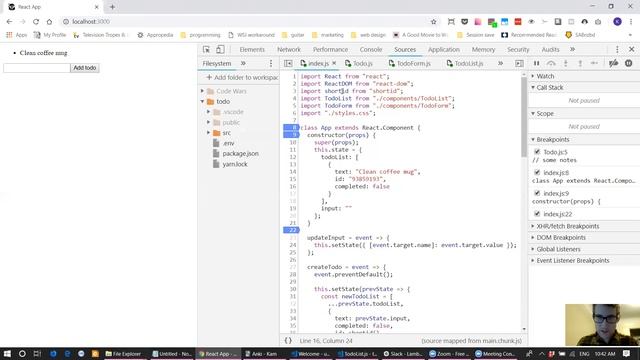Open the programming bookmarks folder
The image size is (640, 360).
pyautogui.click(x=200, y=35)
